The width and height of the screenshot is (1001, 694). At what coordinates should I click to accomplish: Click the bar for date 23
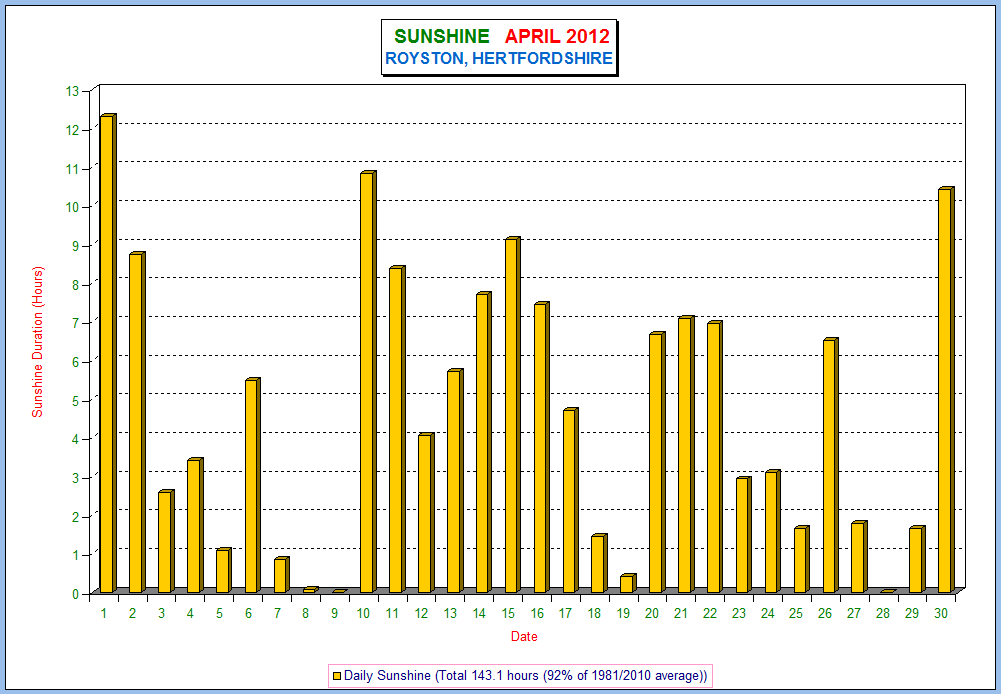tap(743, 534)
